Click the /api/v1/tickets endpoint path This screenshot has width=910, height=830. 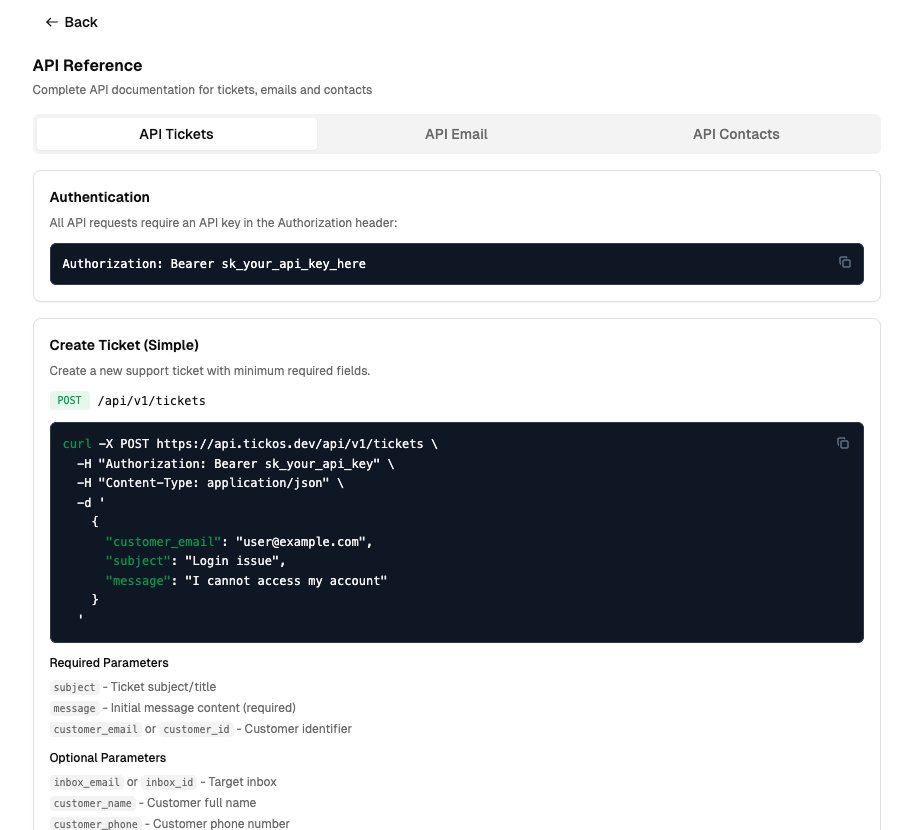click(151, 401)
